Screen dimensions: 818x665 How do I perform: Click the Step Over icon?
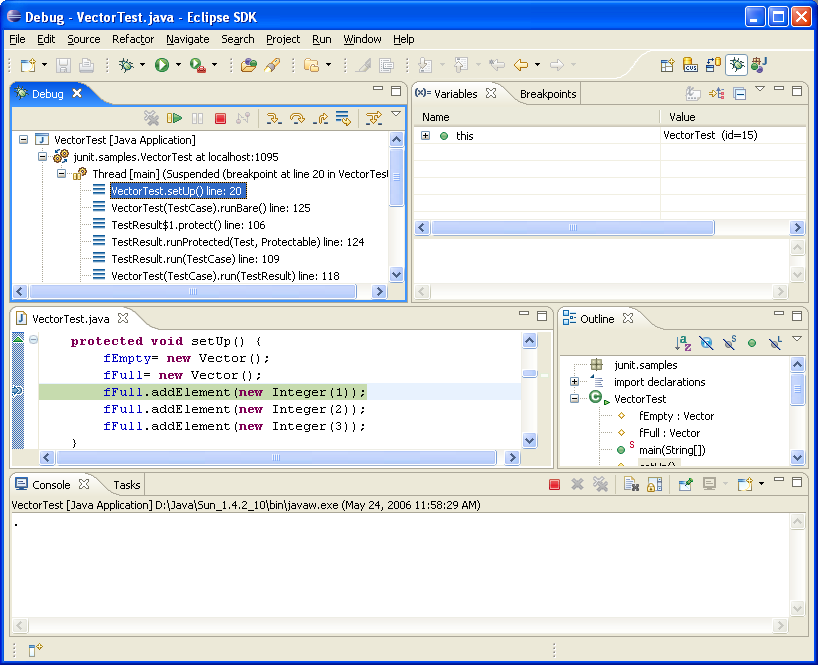click(297, 119)
